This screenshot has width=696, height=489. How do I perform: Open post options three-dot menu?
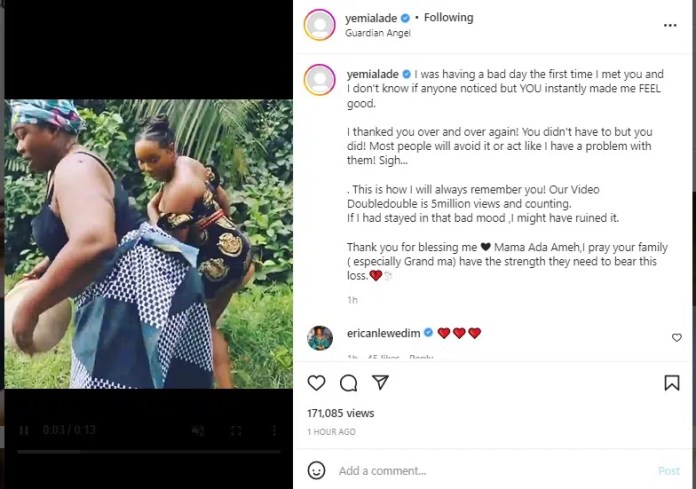pyautogui.click(x=669, y=25)
